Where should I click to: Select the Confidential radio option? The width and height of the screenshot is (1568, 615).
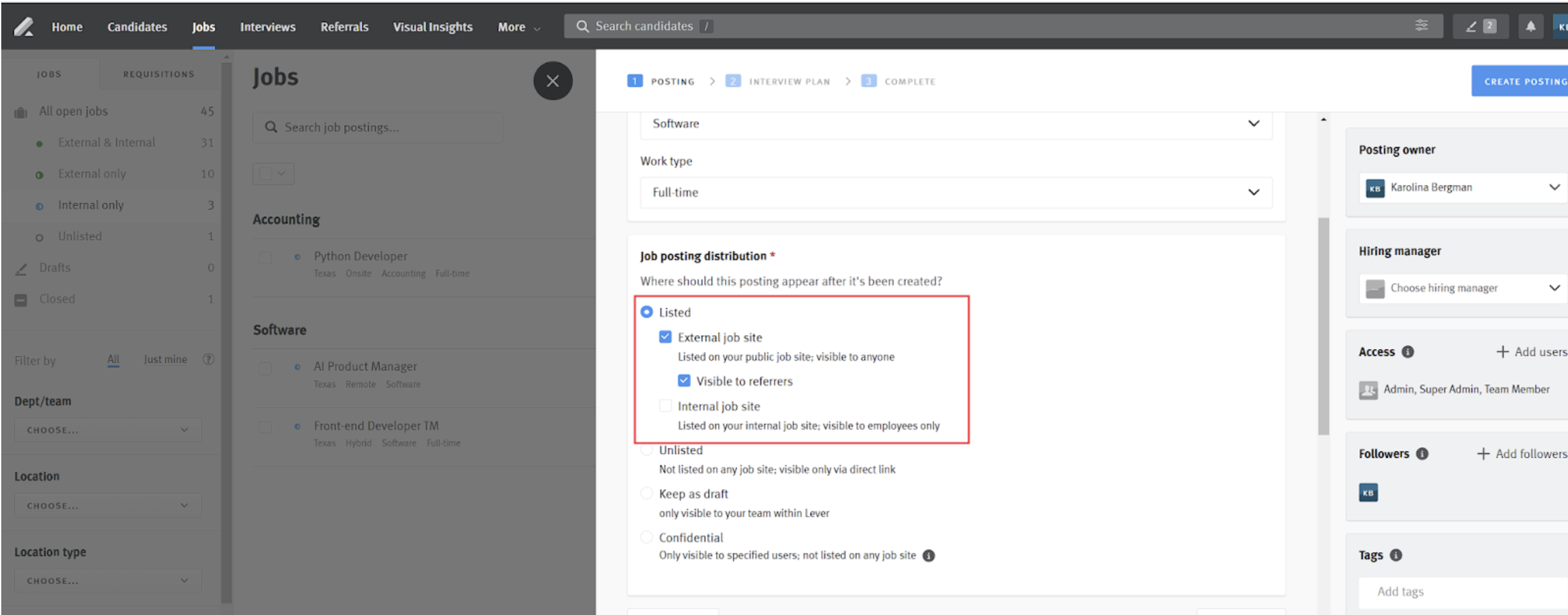(x=646, y=537)
